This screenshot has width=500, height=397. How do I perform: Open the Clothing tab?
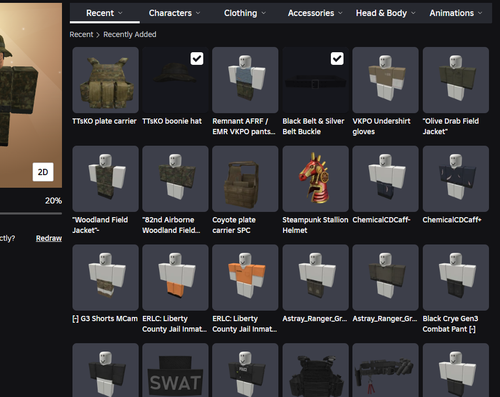click(x=245, y=13)
